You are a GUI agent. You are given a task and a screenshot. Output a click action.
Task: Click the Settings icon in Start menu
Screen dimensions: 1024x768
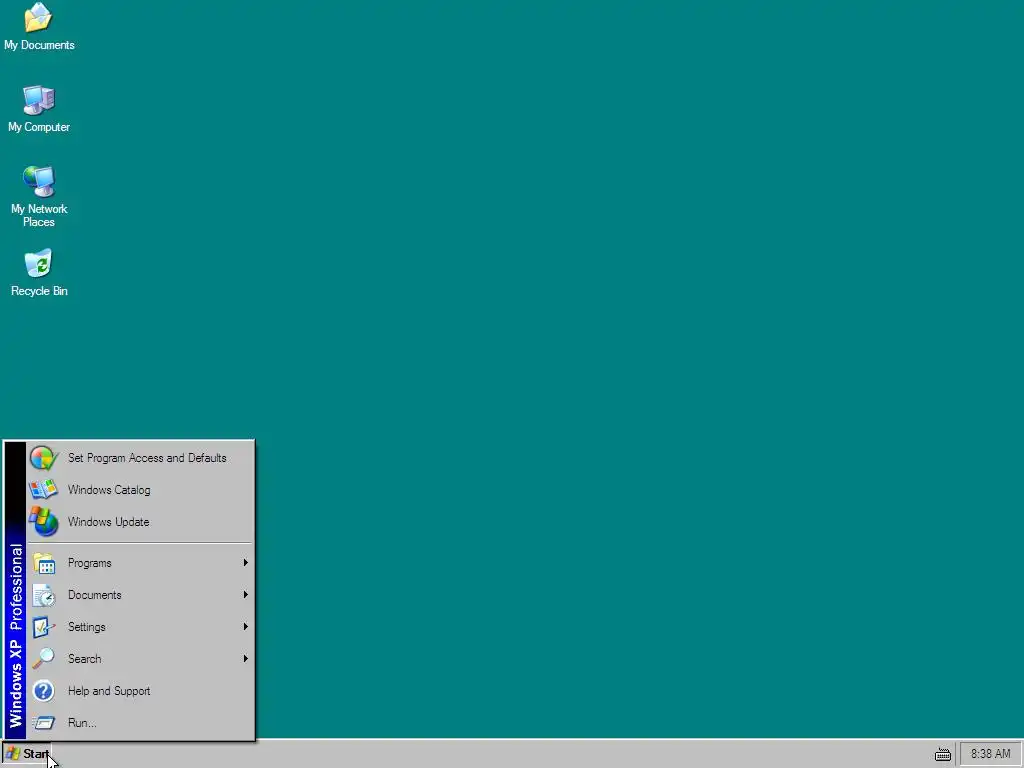click(44, 627)
